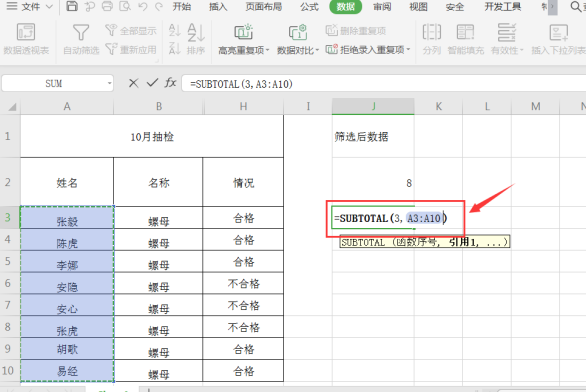Click the cell containing 陈虎
The width and height of the screenshot is (586, 392).
pyautogui.click(x=67, y=240)
